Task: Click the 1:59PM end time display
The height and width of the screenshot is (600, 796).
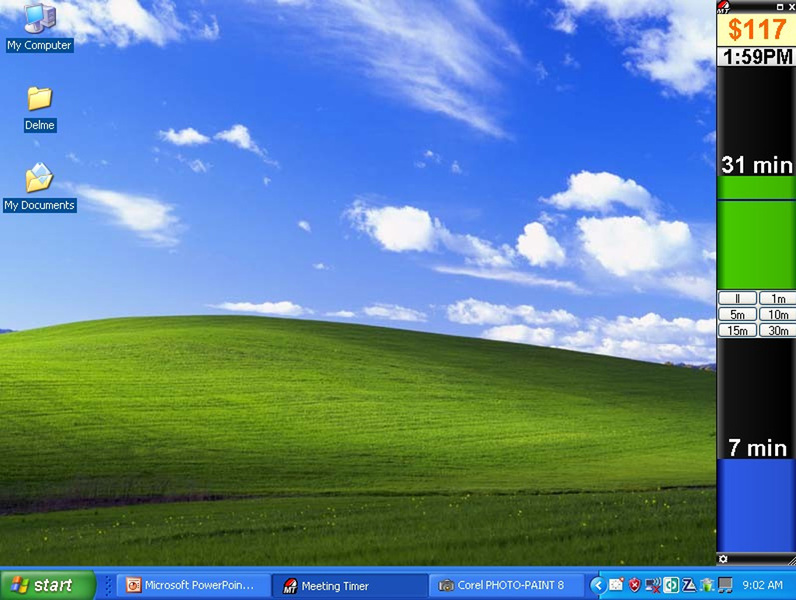Action: click(756, 57)
